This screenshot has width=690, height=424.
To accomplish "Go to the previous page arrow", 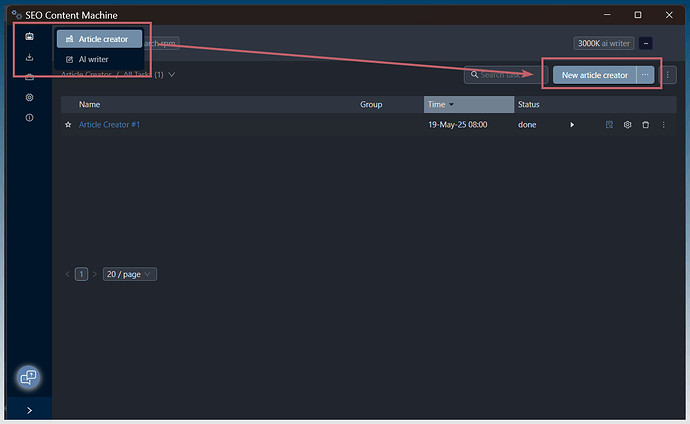I will click(x=67, y=274).
